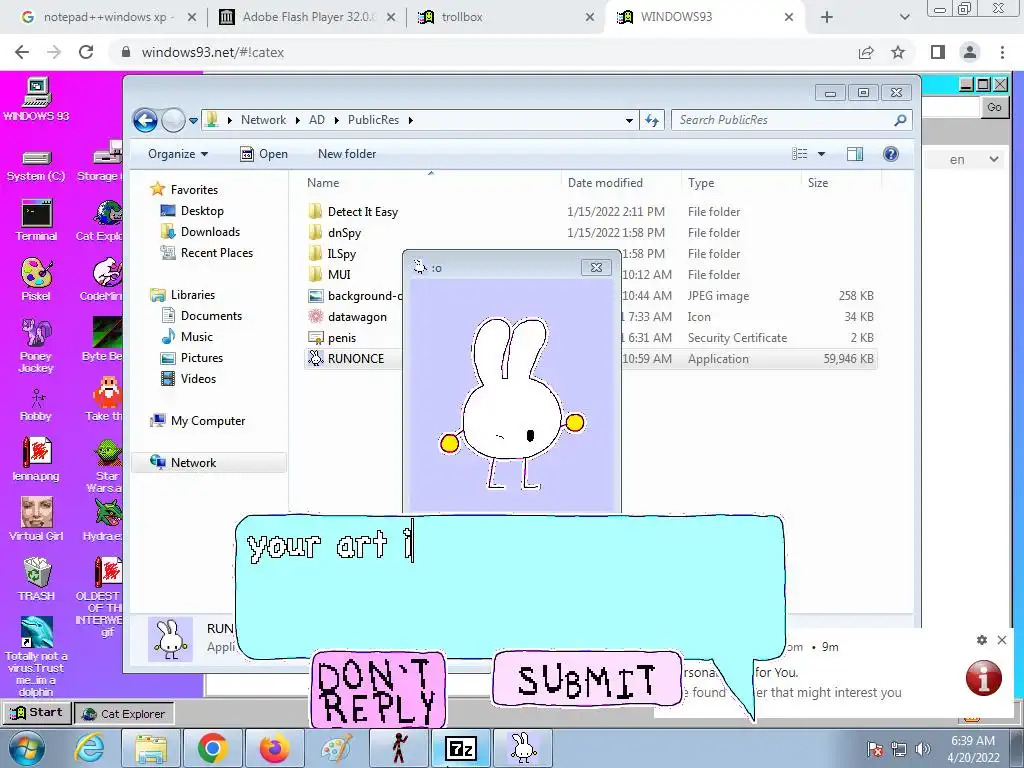Expand the address bar history dropdown

(629, 120)
